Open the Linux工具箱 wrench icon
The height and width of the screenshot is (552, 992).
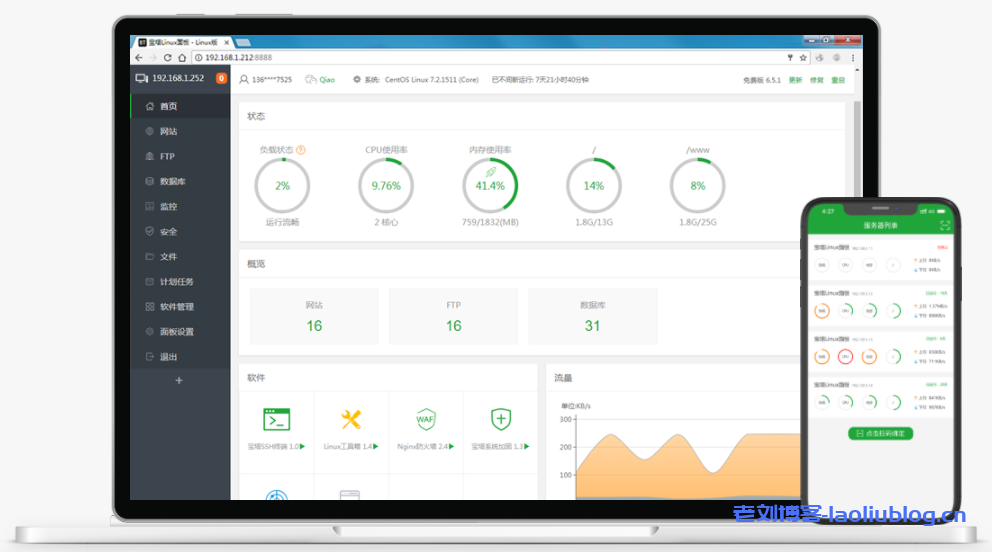point(350,419)
